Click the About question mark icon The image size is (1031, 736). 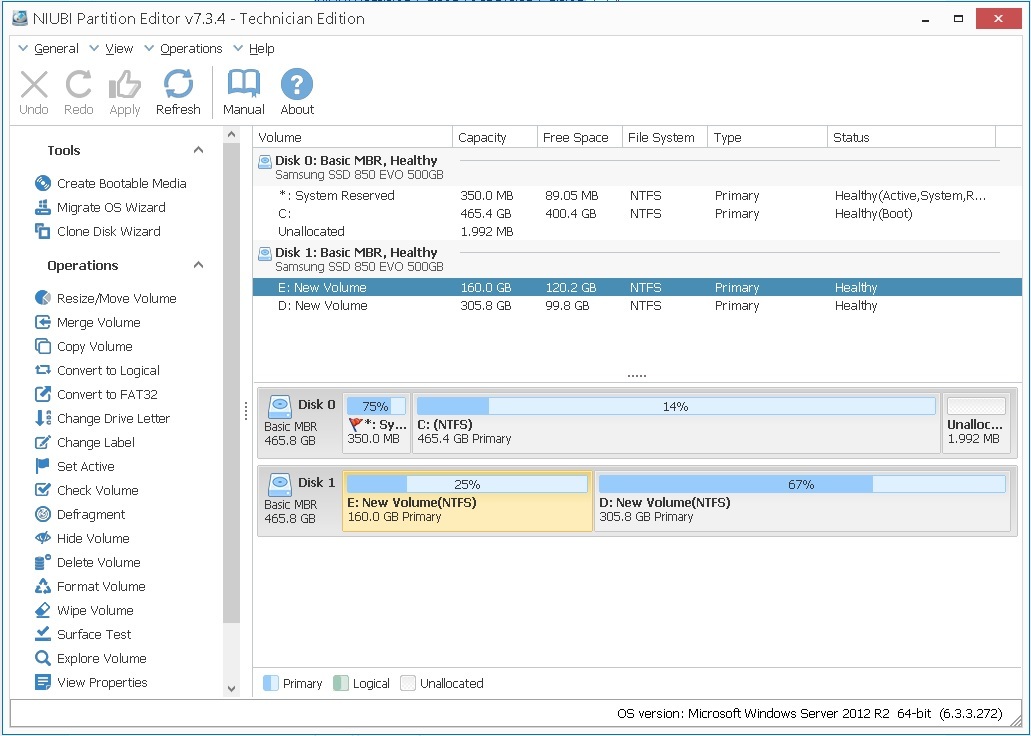297,85
